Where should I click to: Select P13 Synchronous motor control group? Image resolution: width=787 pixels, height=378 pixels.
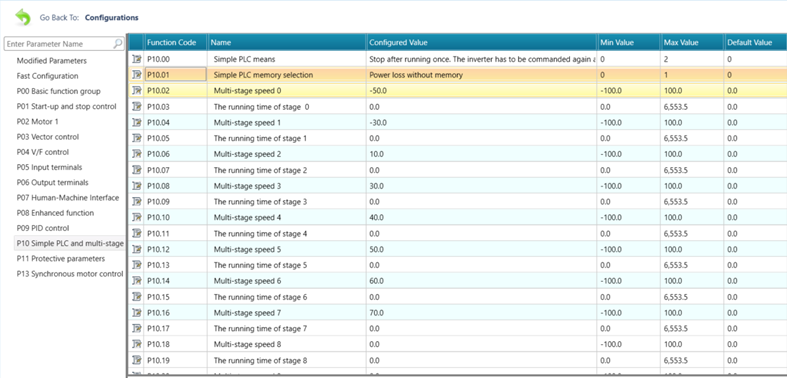(x=70, y=274)
